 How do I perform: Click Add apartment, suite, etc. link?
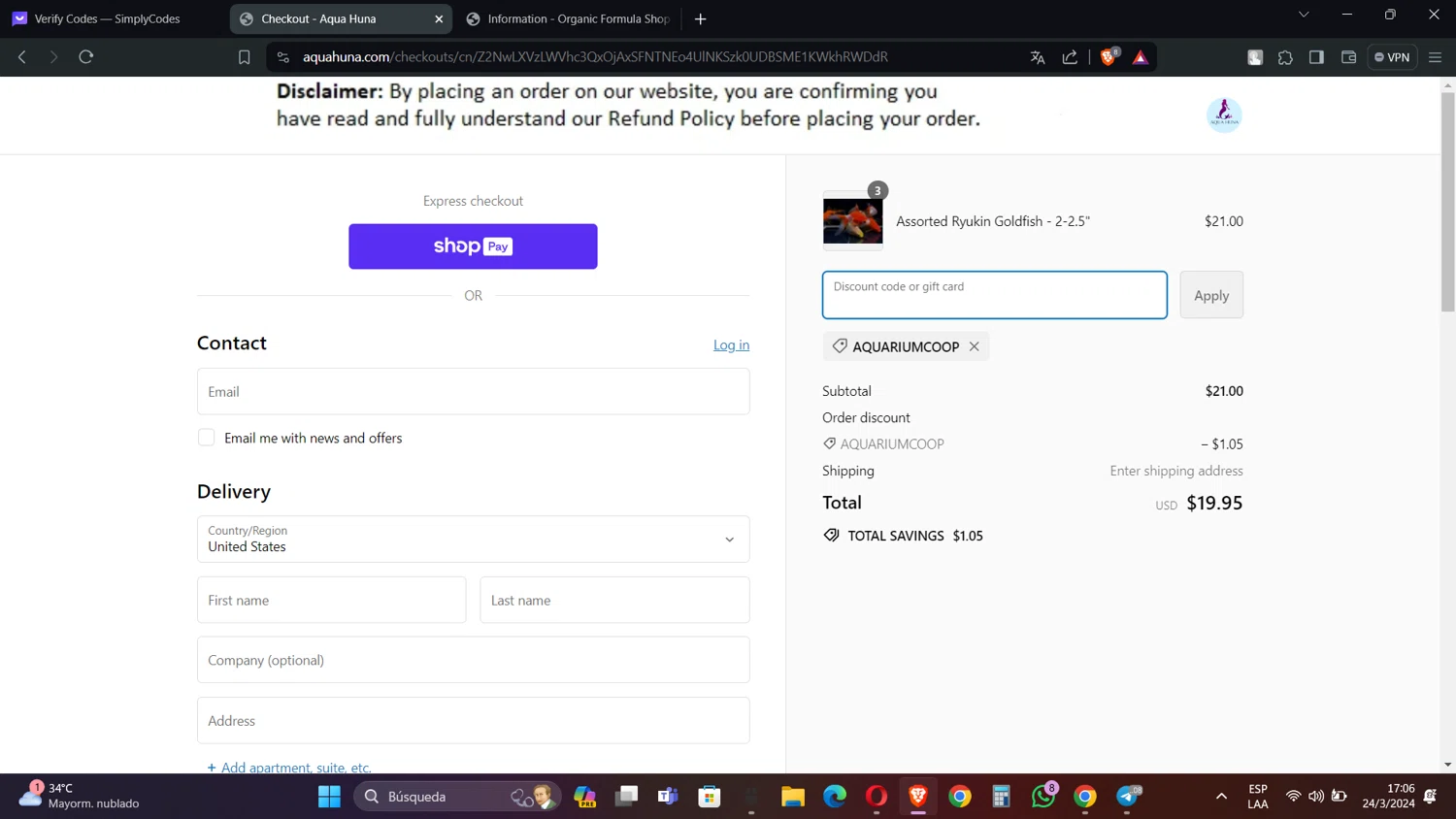(x=289, y=767)
